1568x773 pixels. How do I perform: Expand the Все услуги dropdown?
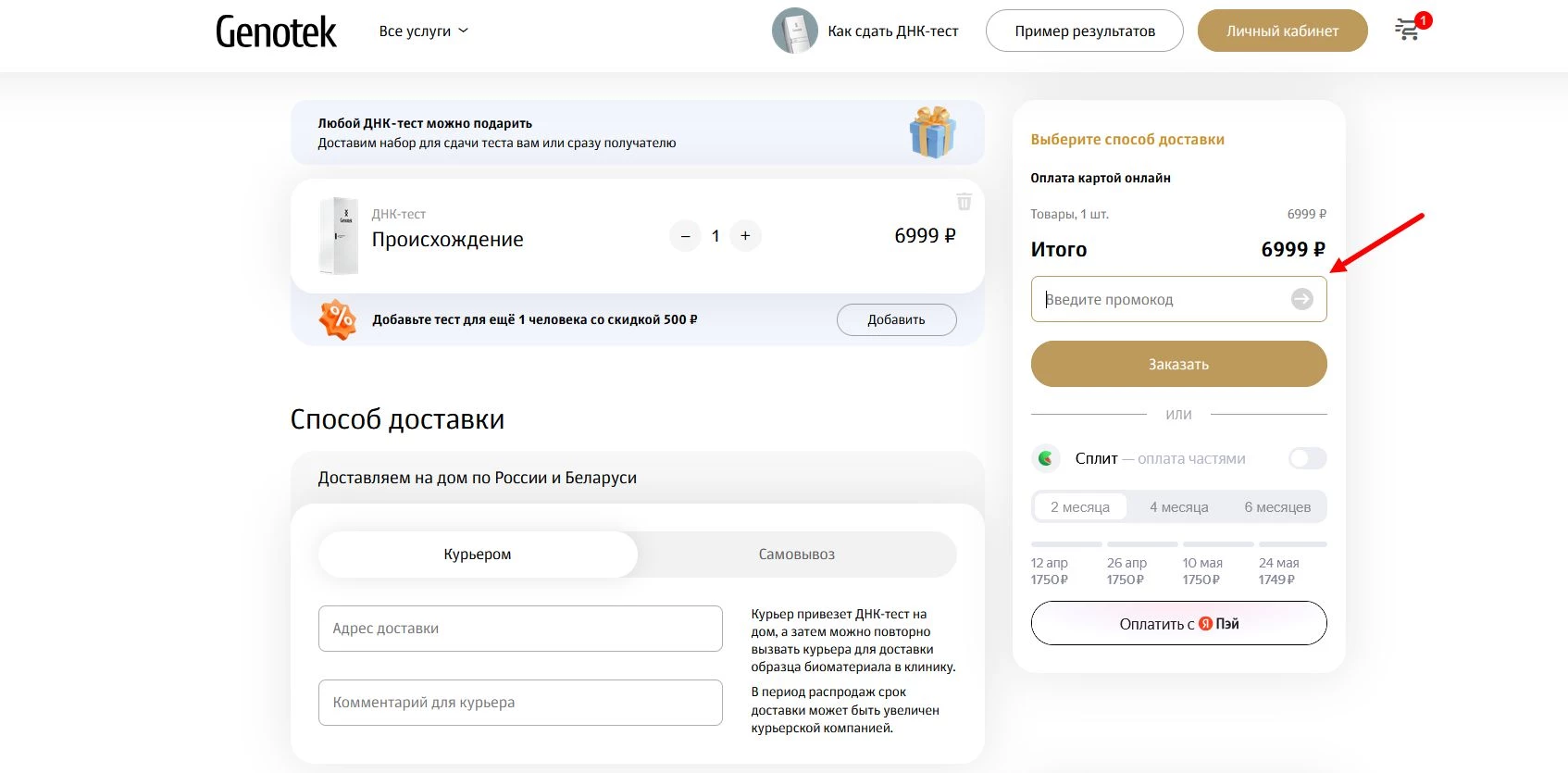pos(423,31)
